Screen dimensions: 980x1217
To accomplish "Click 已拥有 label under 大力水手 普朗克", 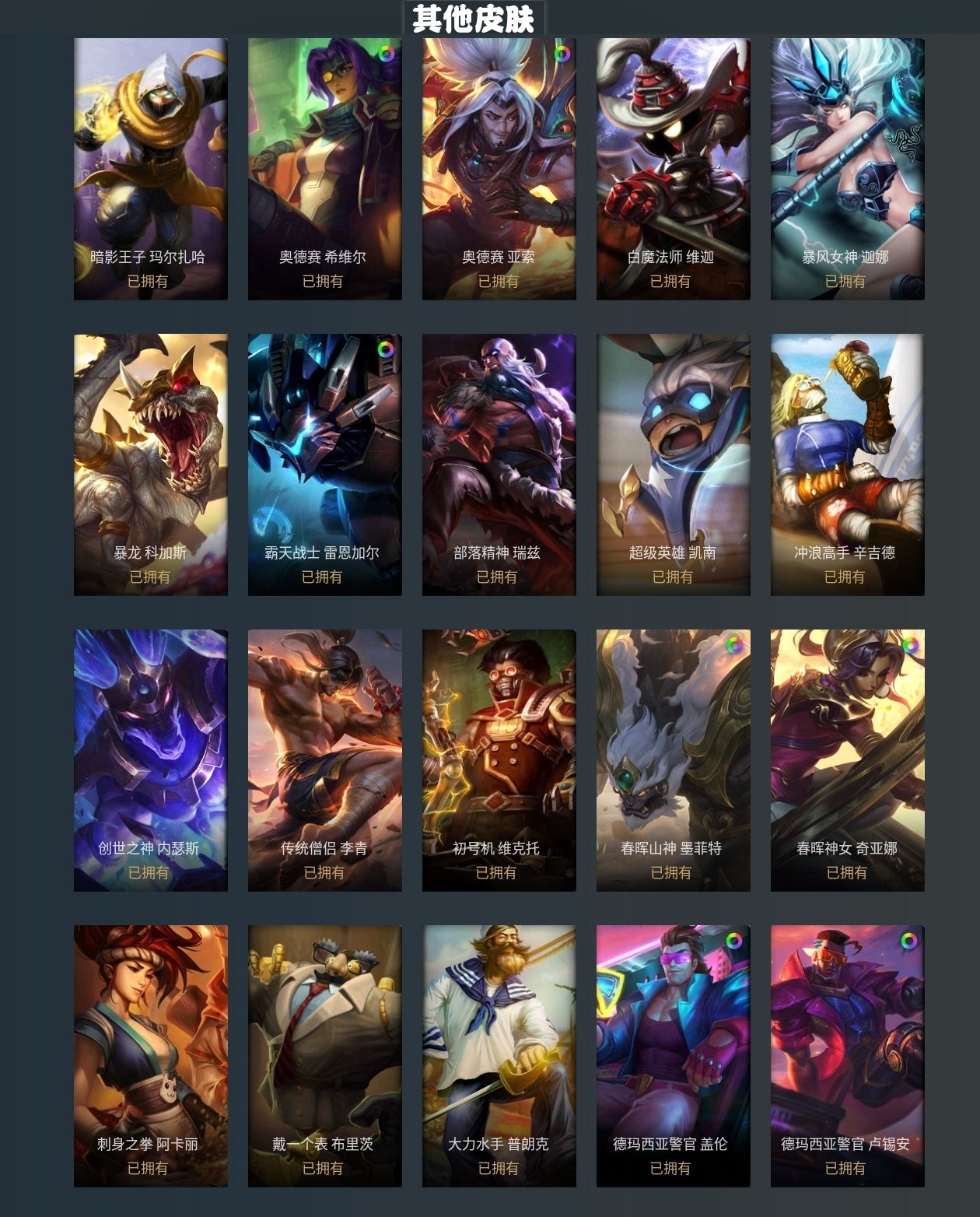I will [498, 1168].
